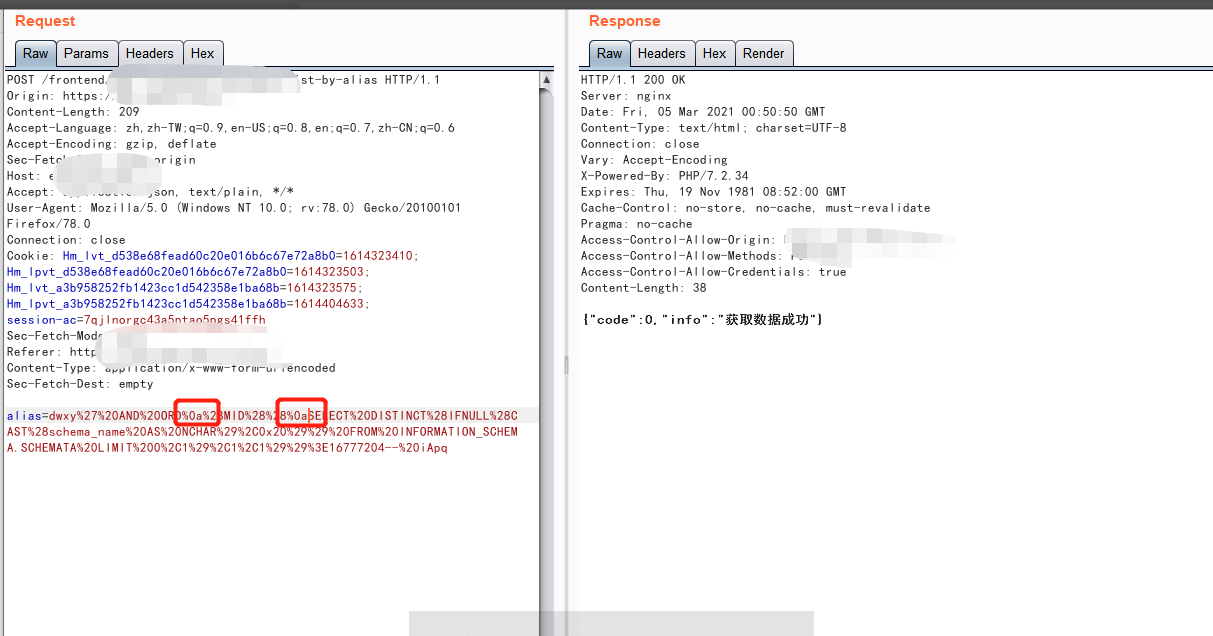Click the session-ac cookie line

136,320
